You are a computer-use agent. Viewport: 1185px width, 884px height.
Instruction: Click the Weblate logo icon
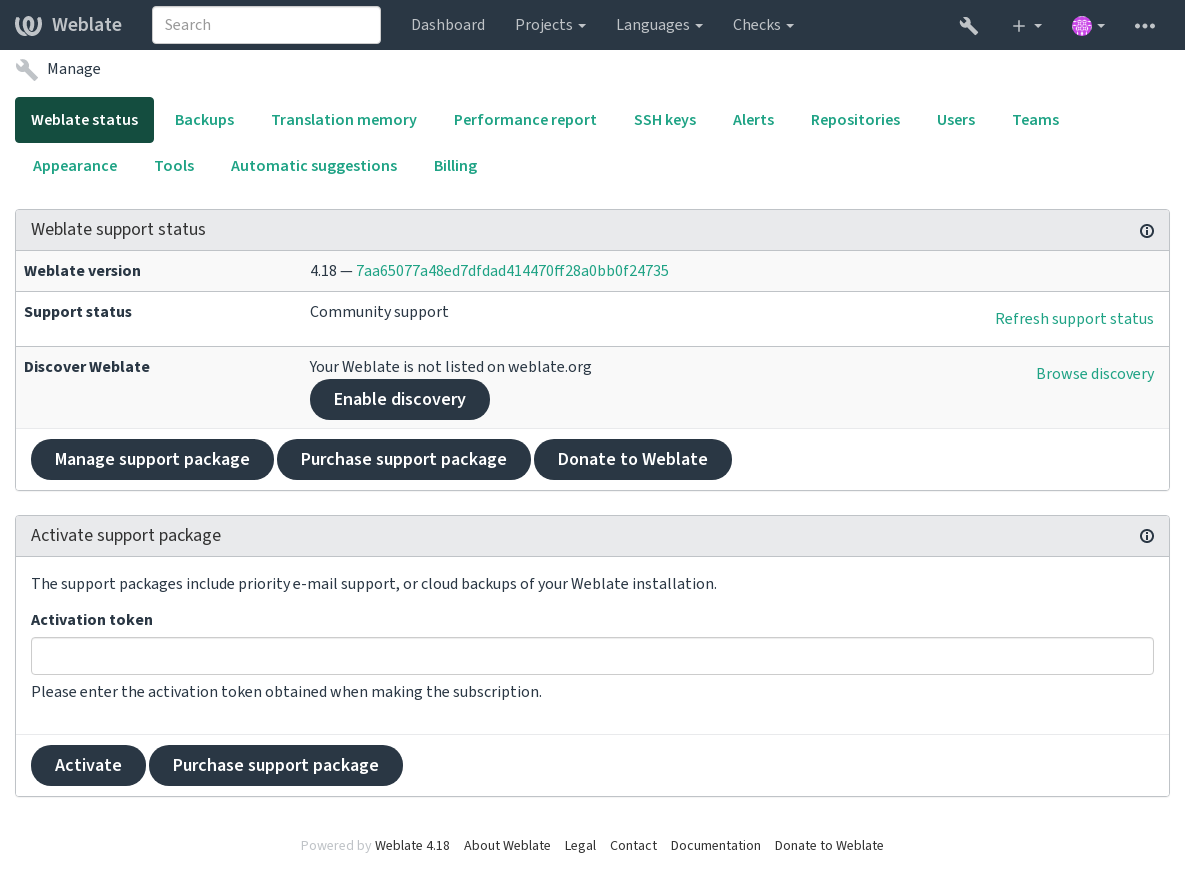pos(29,25)
